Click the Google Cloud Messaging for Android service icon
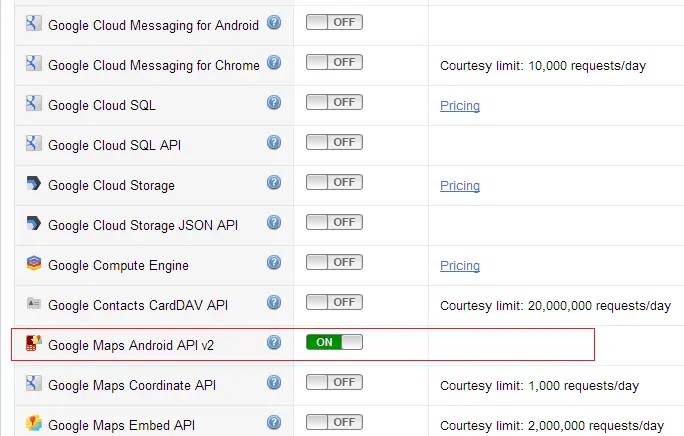The height and width of the screenshot is (436, 684). click(x=34, y=23)
